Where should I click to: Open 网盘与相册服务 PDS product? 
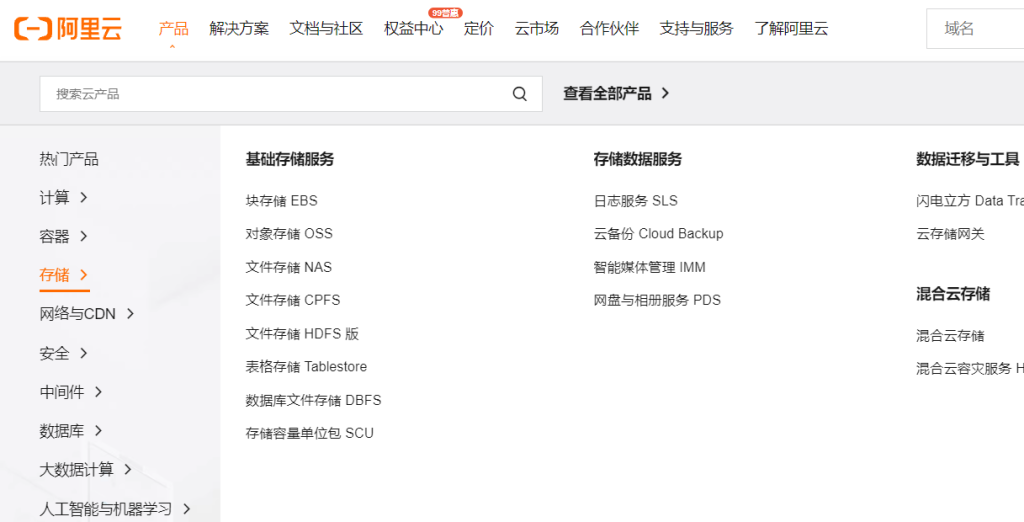[657, 300]
